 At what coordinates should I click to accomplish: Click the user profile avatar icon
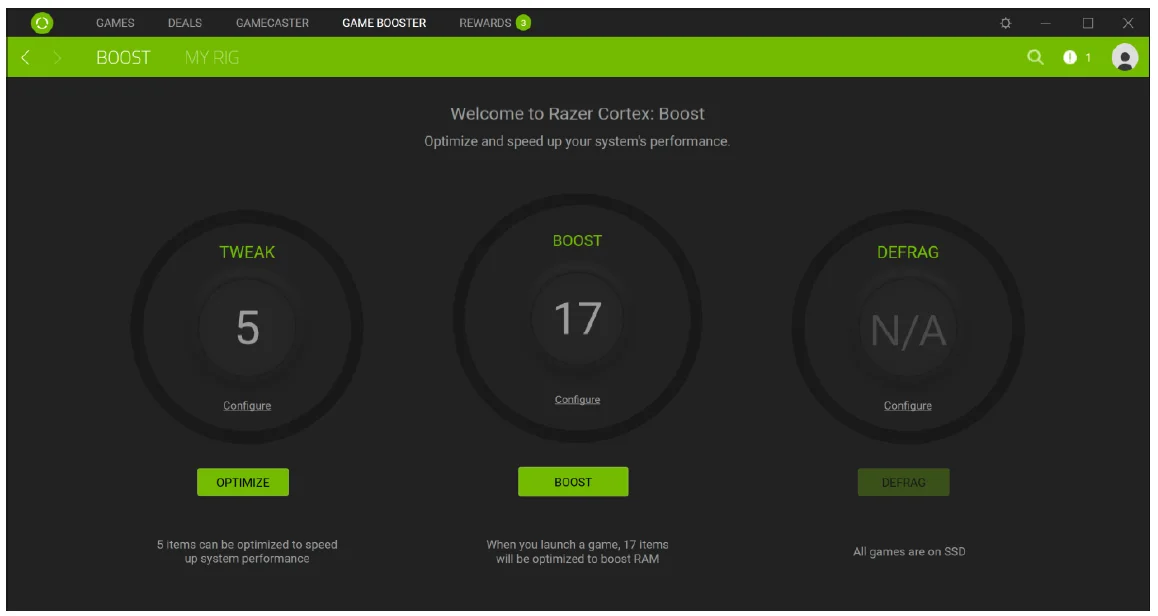point(1125,57)
